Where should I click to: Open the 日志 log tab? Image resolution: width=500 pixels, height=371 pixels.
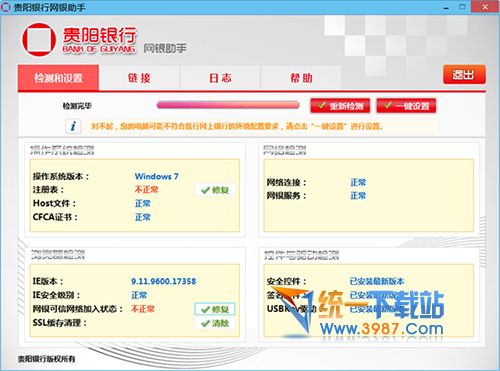(x=220, y=78)
